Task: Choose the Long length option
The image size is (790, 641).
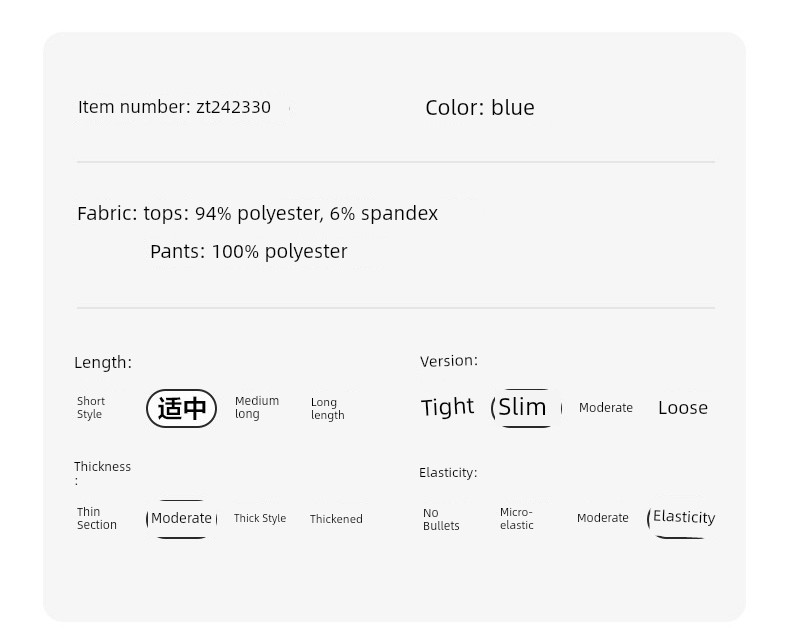Action: point(327,409)
